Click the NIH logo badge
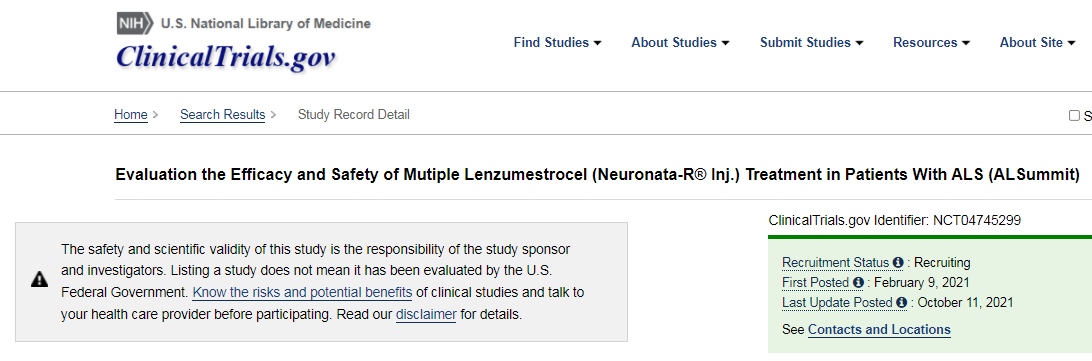 pyautogui.click(x=135, y=24)
